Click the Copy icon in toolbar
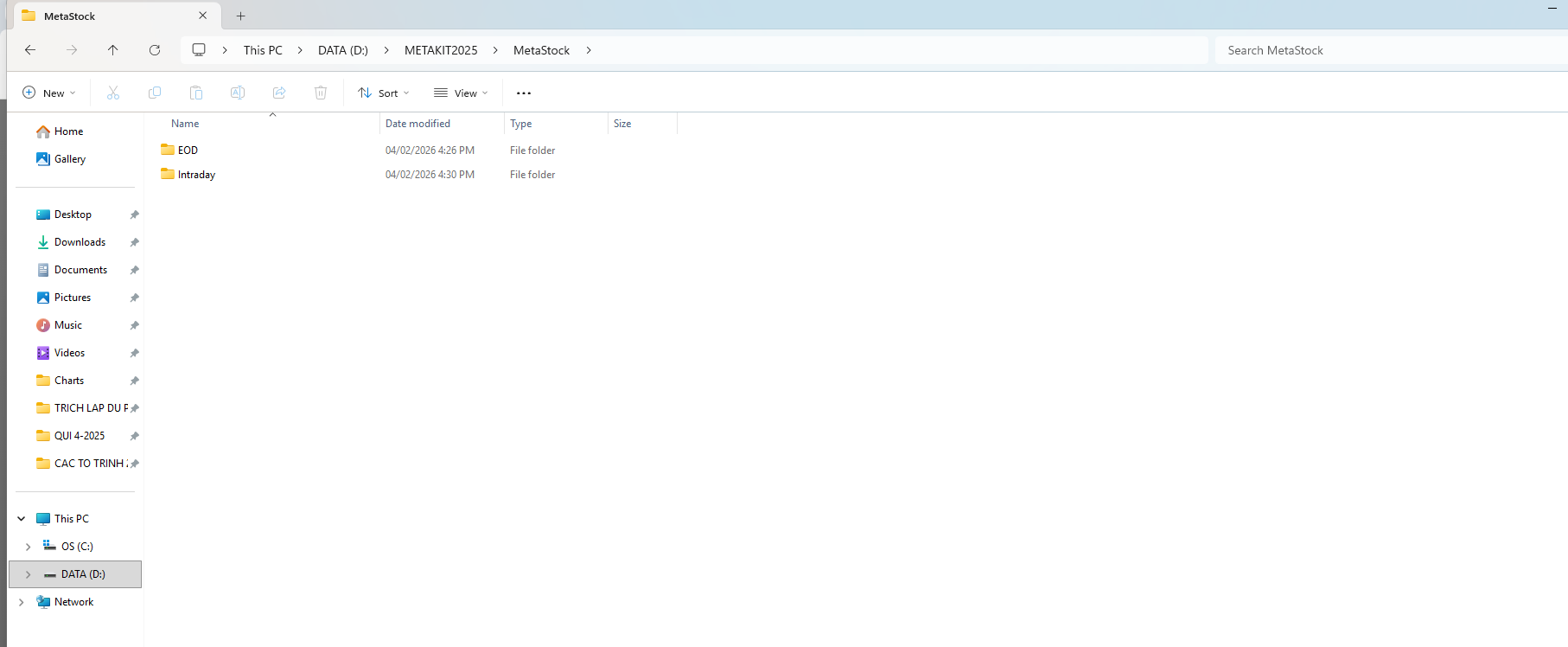Viewport: 1568px width, 647px height. [x=155, y=93]
